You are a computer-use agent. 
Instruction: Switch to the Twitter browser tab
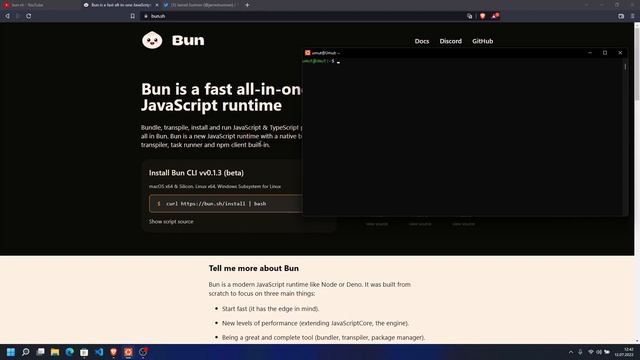(x=200, y=5)
